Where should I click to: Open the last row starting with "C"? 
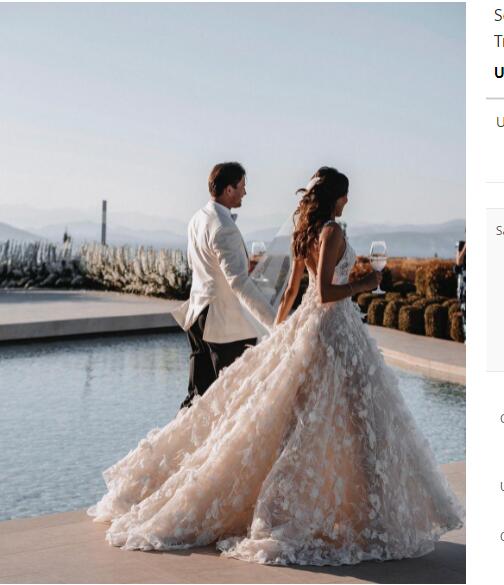click(502, 536)
